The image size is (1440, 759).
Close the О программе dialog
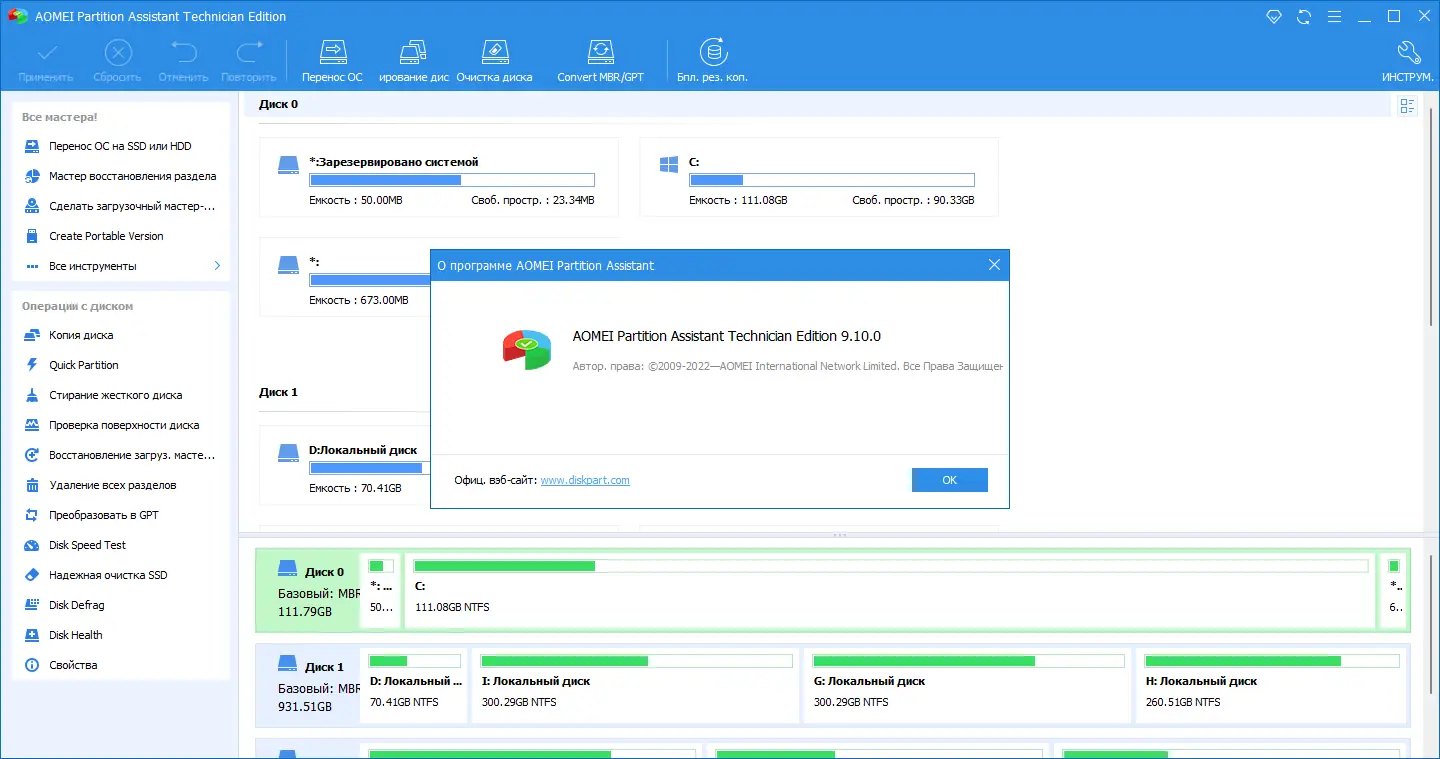coord(994,265)
